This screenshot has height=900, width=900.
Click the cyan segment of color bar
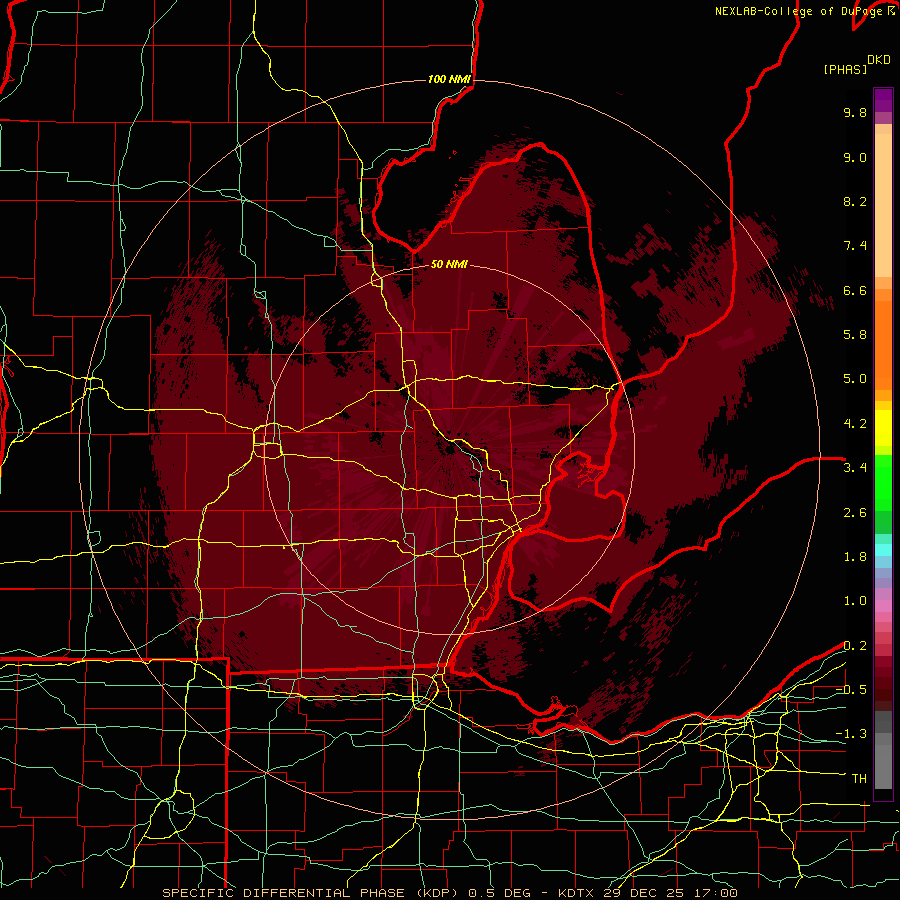[883, 550]
